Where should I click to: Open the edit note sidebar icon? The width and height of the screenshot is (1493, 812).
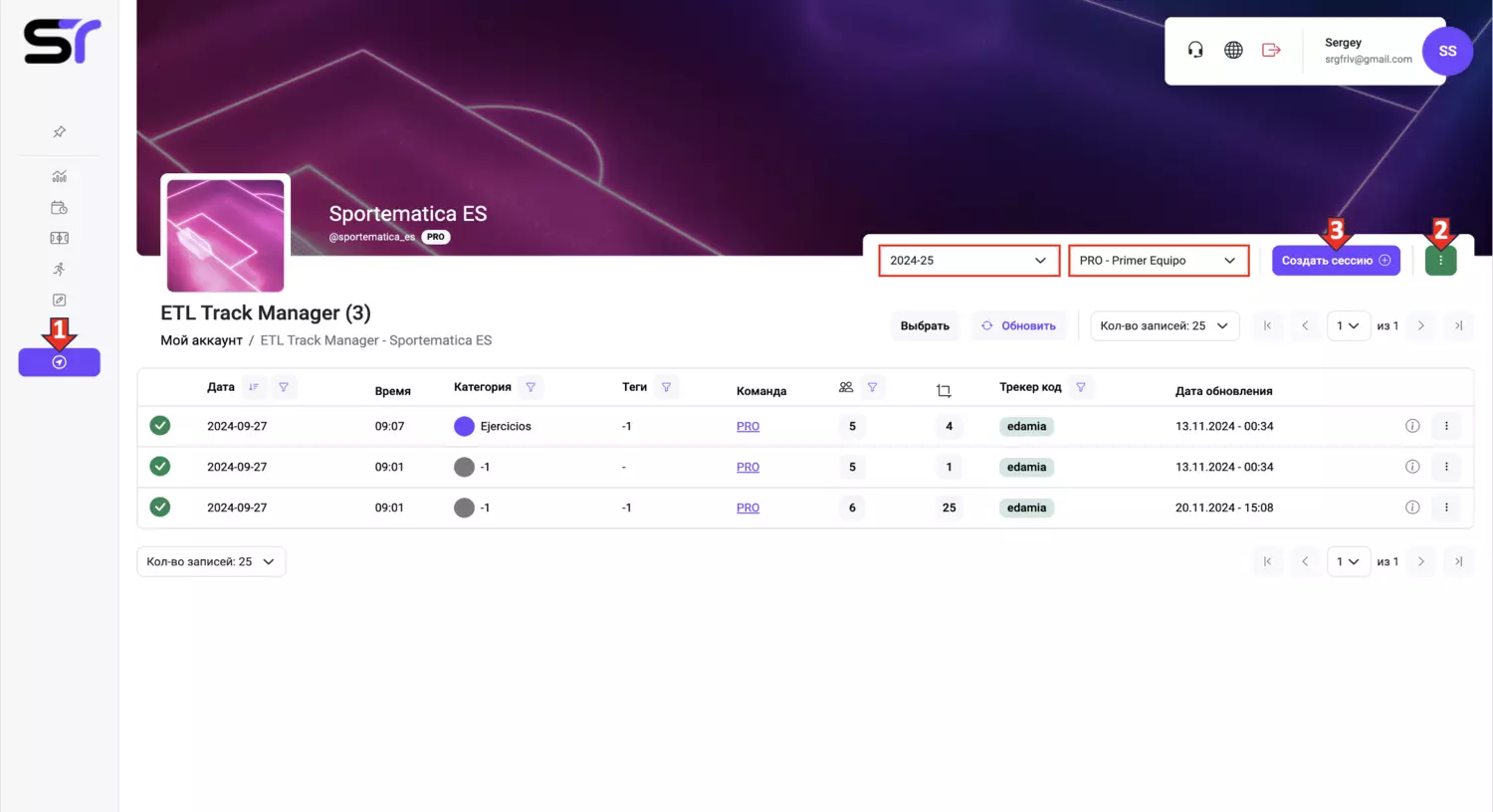click(59, 300)
